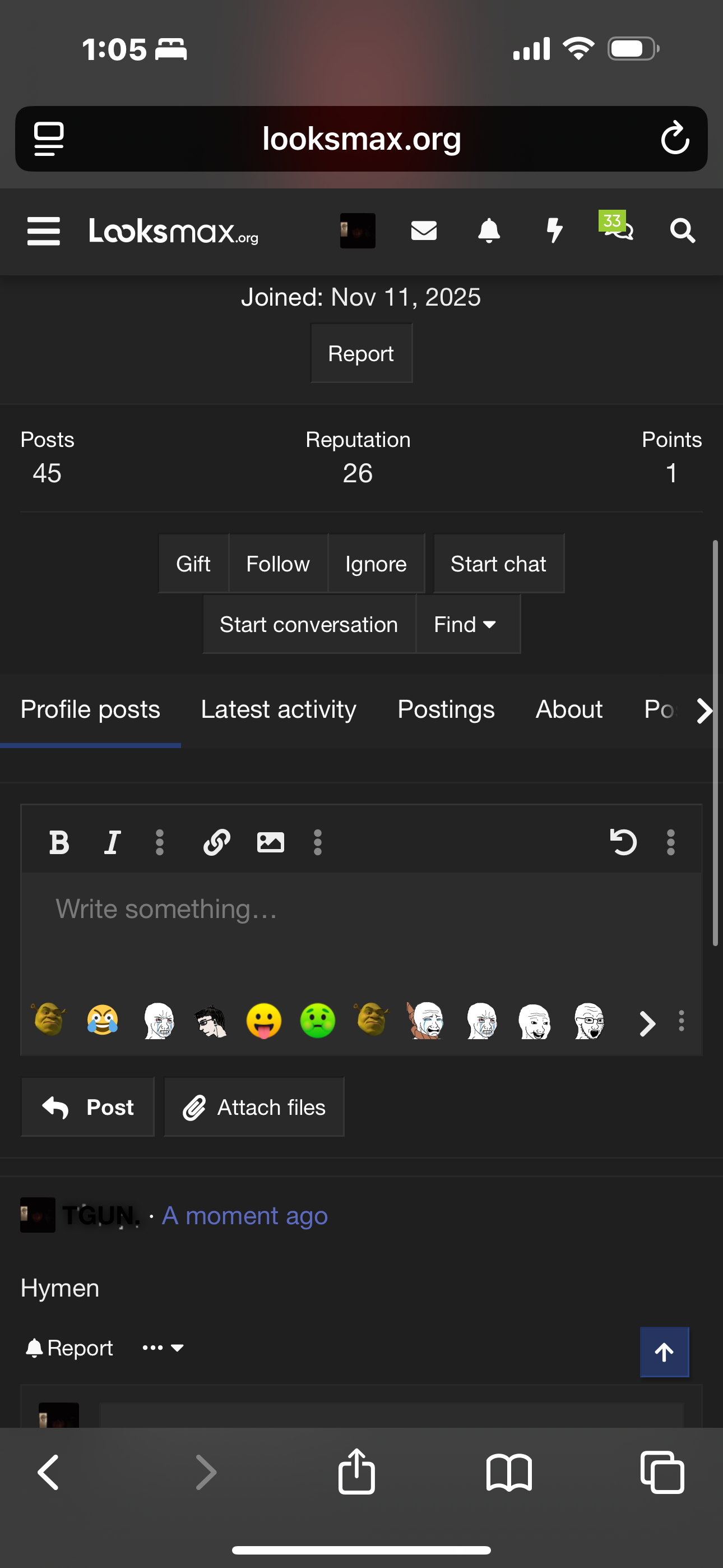Open the inbox envelope icon
Viewport: 723px width, 1568px height.
point(424,230)
